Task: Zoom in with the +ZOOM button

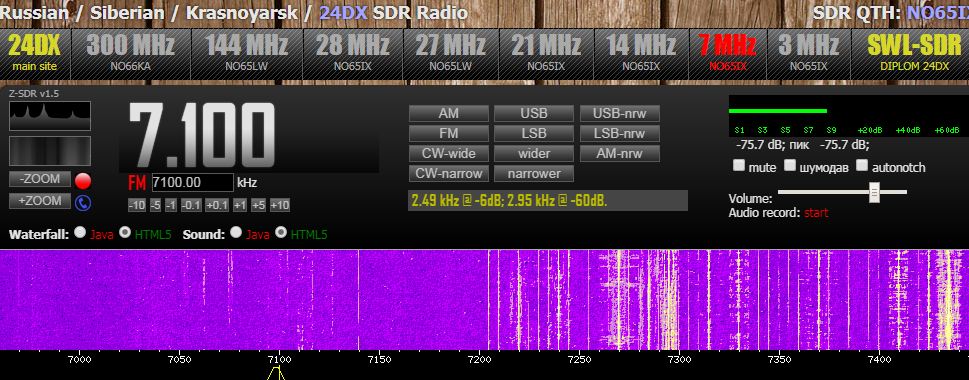Action: click(x=40, y=201)
